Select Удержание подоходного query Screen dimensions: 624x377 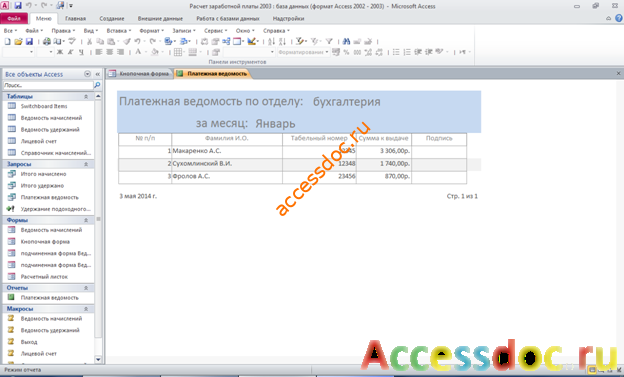[x=55, y=209]
